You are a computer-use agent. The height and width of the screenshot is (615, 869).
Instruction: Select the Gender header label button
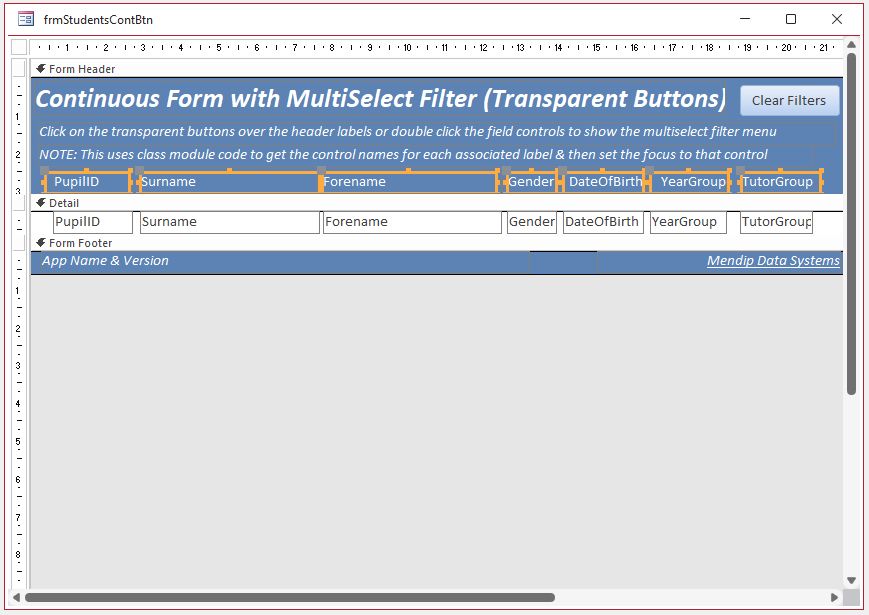531,182
